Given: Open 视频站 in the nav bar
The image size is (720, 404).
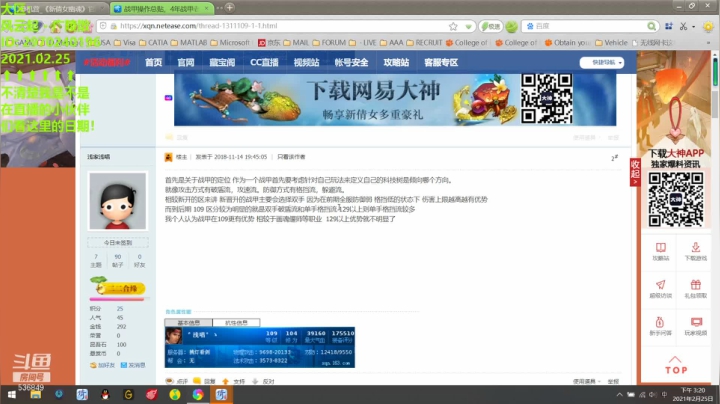Looking at the screenshot, I should point(306,62).
